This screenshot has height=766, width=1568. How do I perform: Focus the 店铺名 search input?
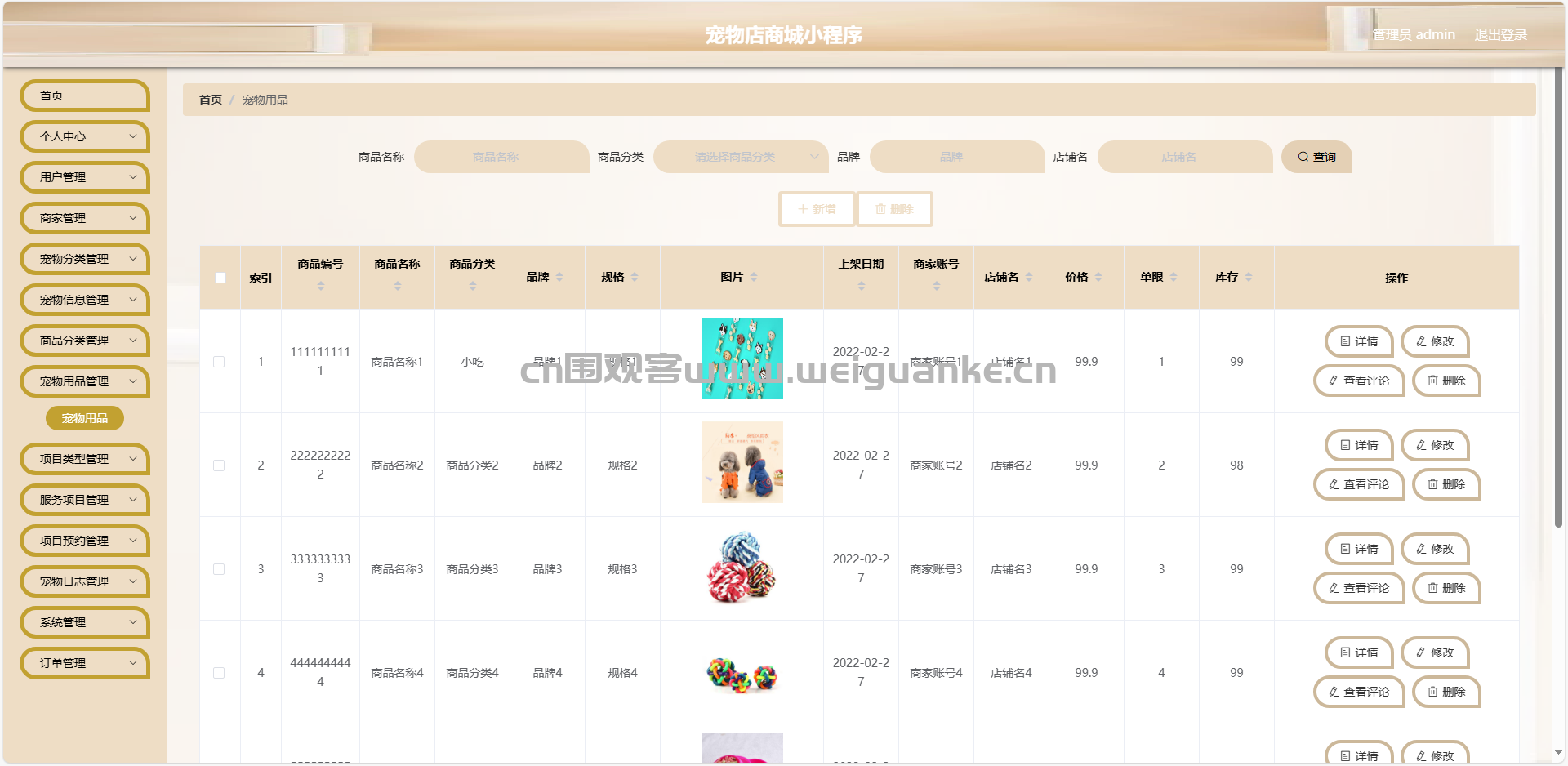click(x=1185, y=157)
